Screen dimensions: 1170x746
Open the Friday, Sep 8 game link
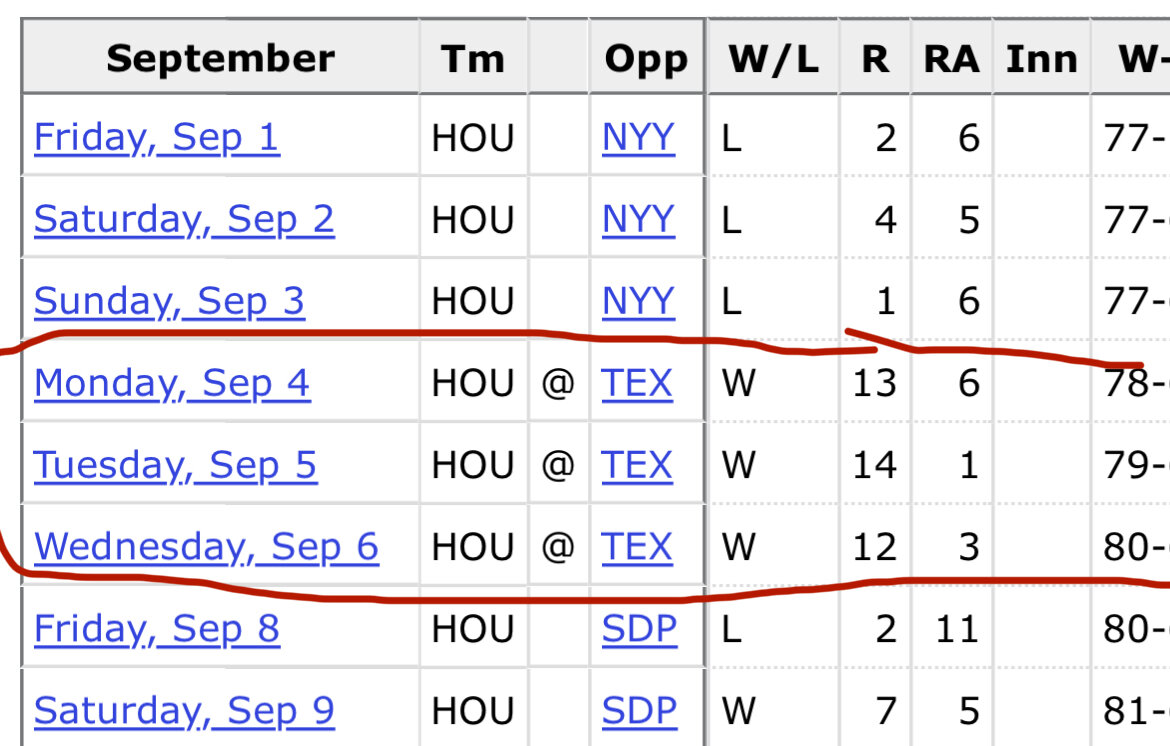[x=157, y=630]
